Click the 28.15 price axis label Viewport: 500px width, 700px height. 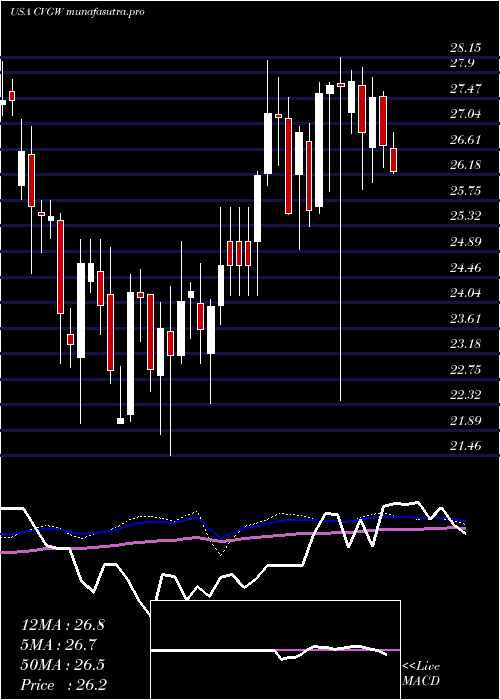466,48
